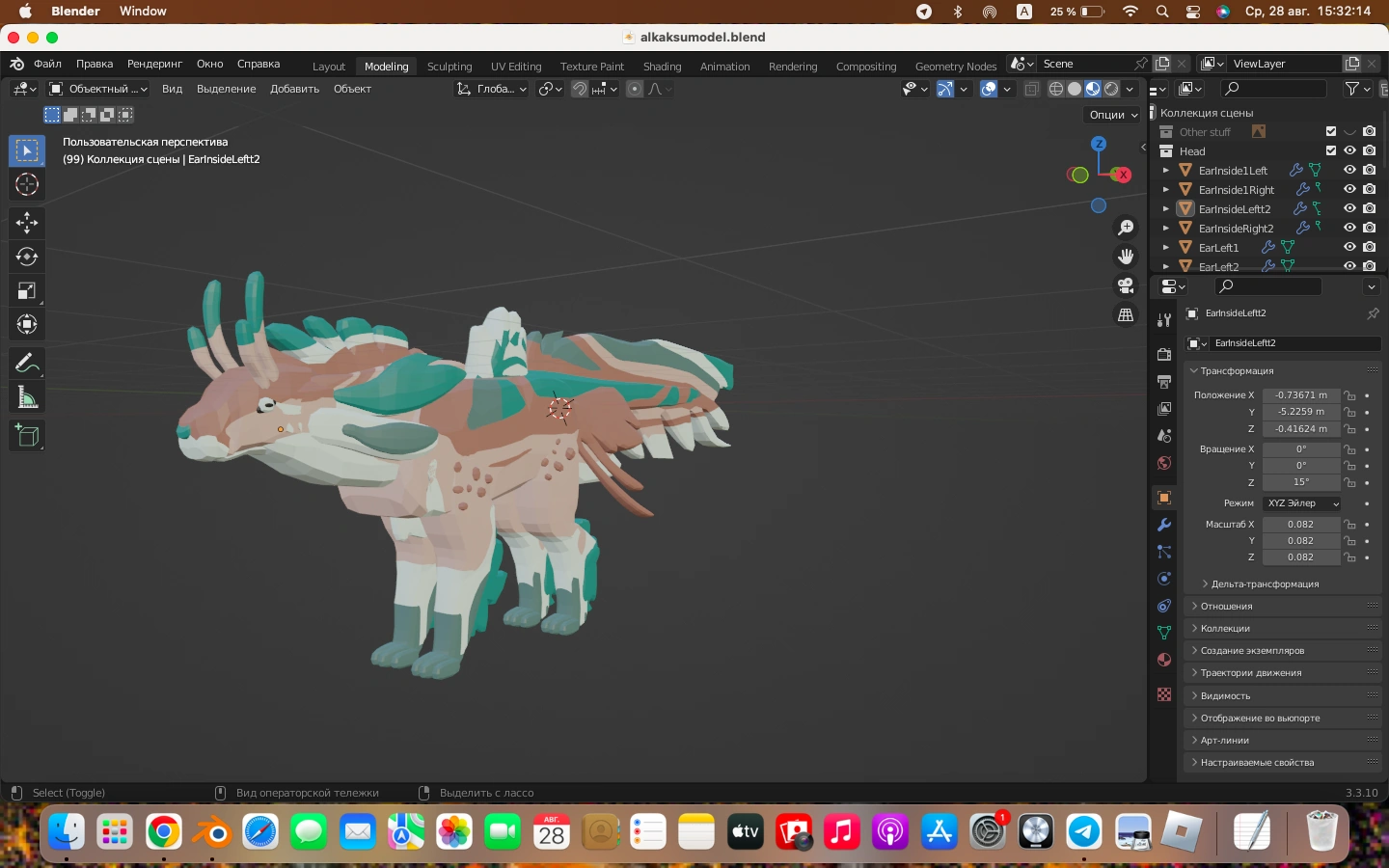
Task: Click the Опции button in viewport
Action: [x=1113, y=115]
